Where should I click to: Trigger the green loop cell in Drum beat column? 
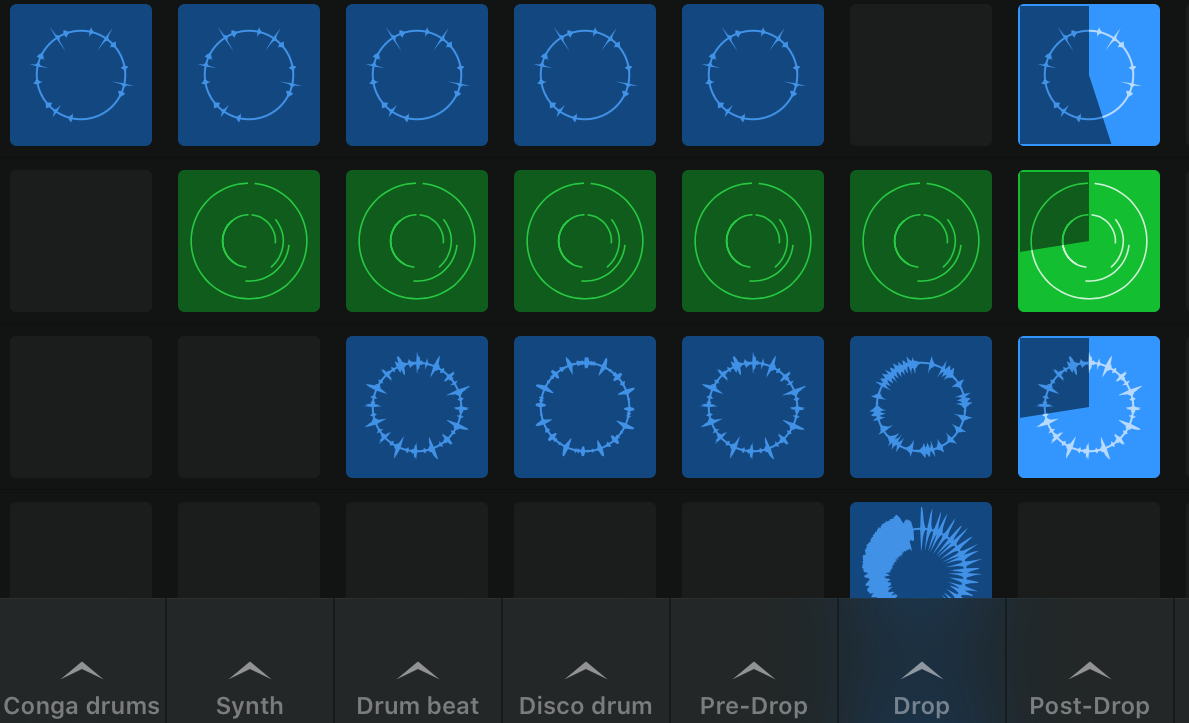(x=417, y=241)
